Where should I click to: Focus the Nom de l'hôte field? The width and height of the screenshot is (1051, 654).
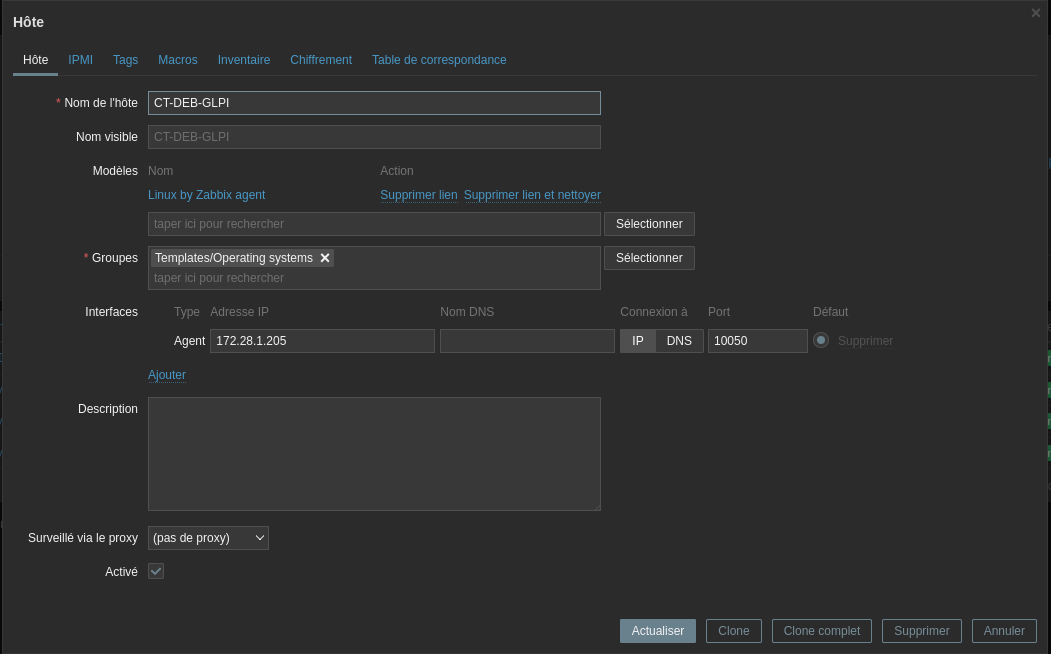click(x=374, y=103)
